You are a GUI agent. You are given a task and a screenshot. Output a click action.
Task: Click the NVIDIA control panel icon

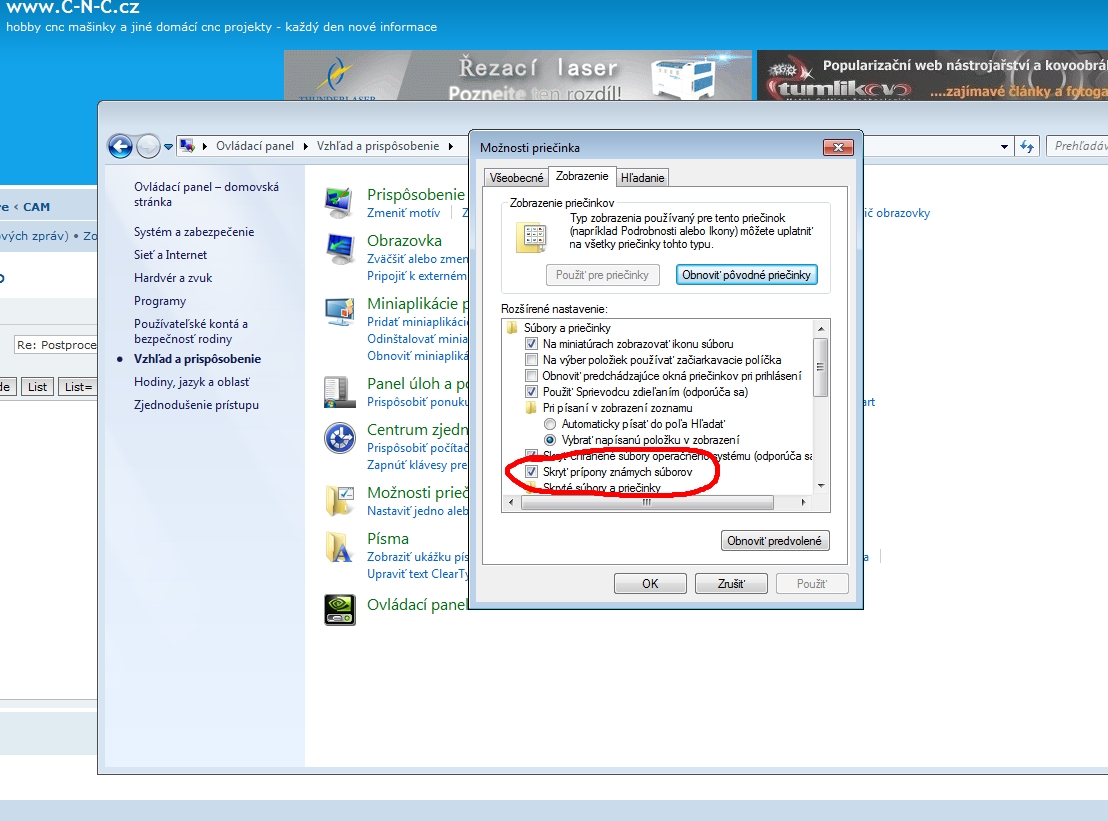pos(339,609)
